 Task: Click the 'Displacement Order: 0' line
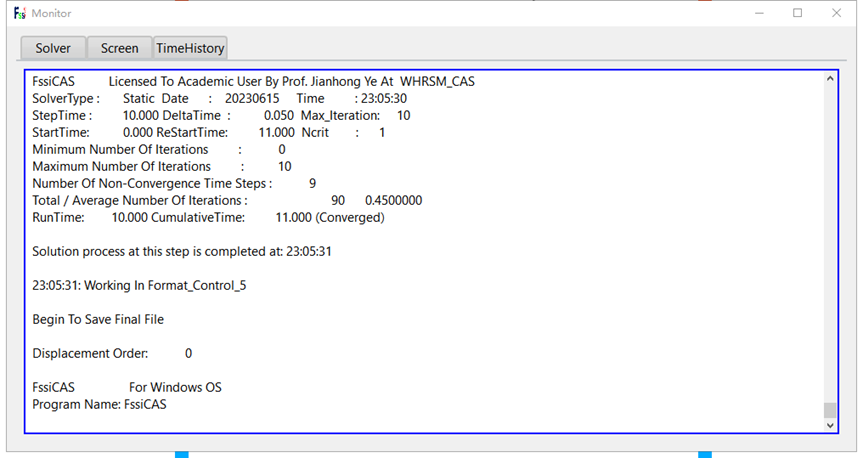[x=112, y=353]
